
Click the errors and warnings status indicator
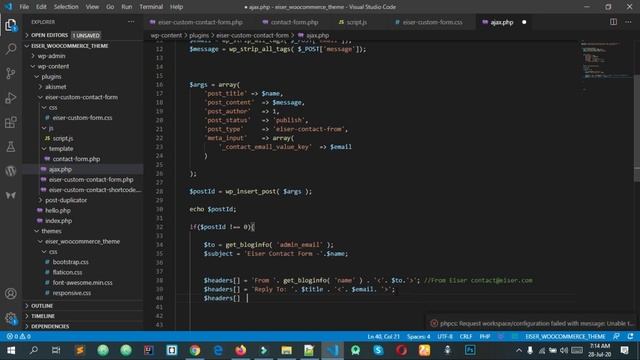pyautogui.click(x=19, y=337)
